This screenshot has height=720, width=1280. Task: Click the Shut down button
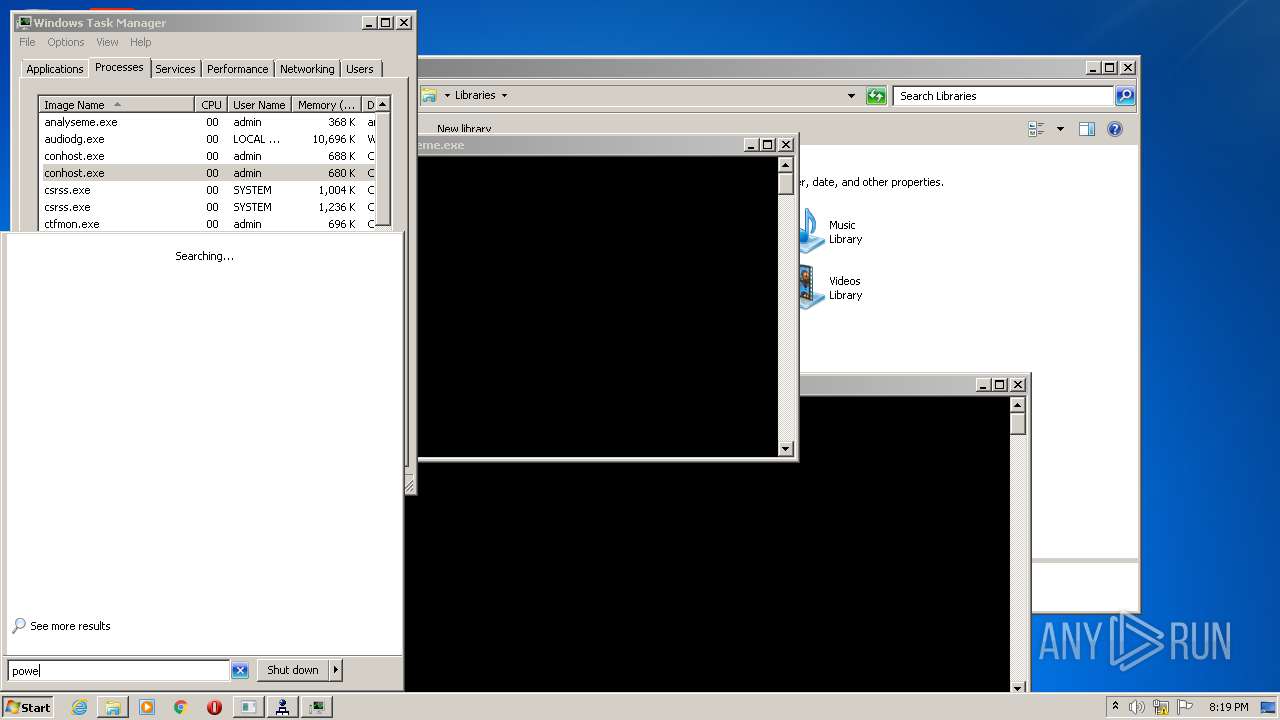(293, 670)
